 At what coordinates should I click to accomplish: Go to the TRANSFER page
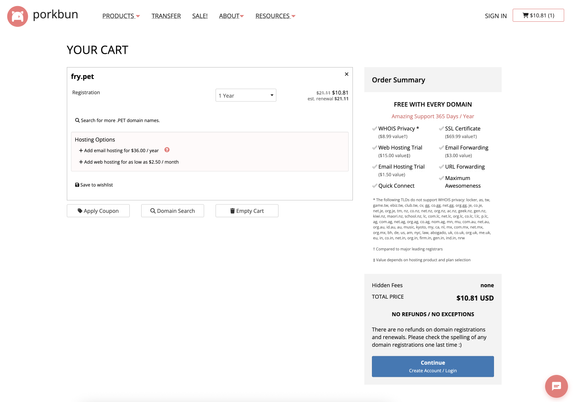click(x=166, y=16)
